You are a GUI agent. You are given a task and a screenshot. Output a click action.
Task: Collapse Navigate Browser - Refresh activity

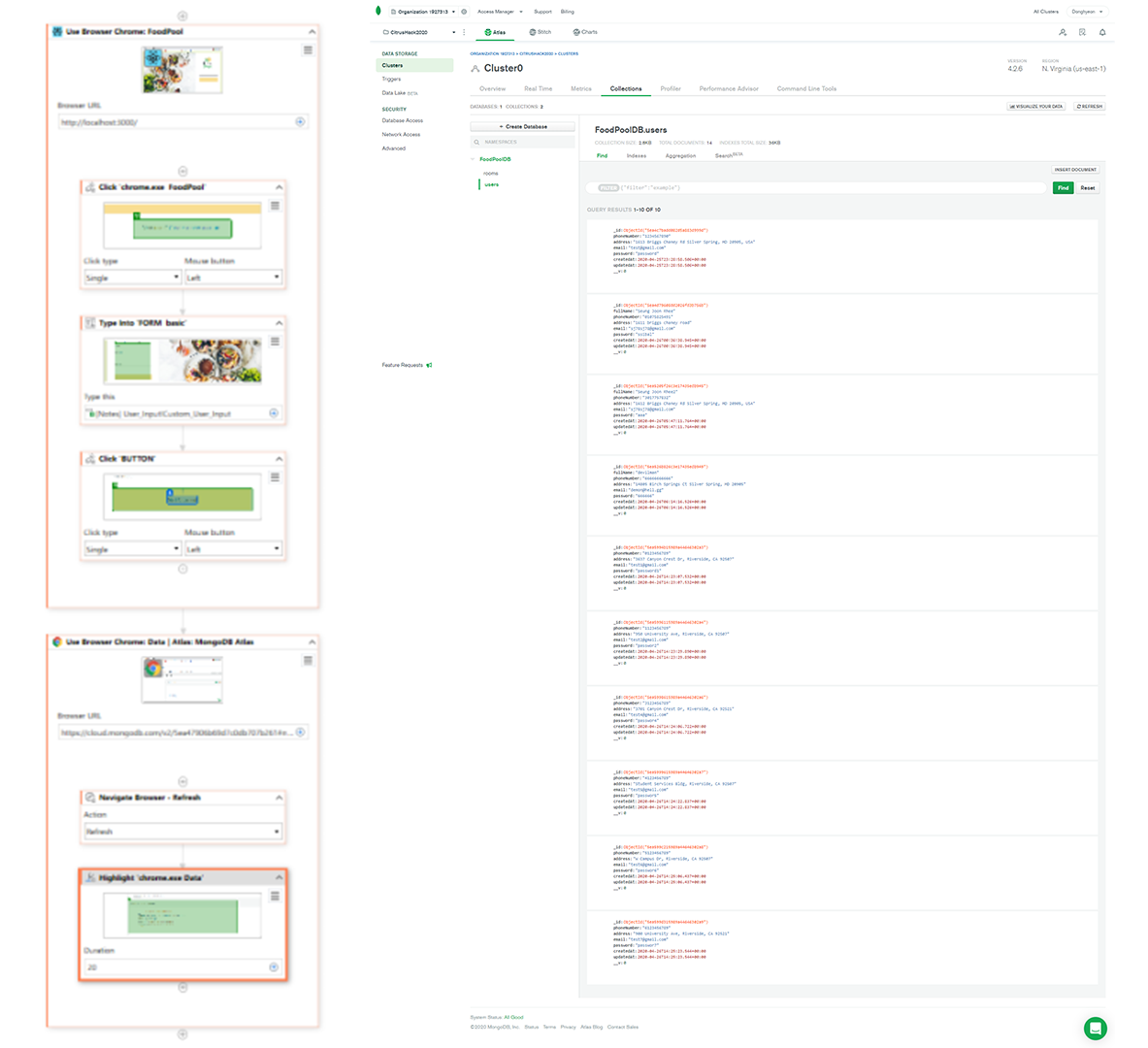coord(279,798)
